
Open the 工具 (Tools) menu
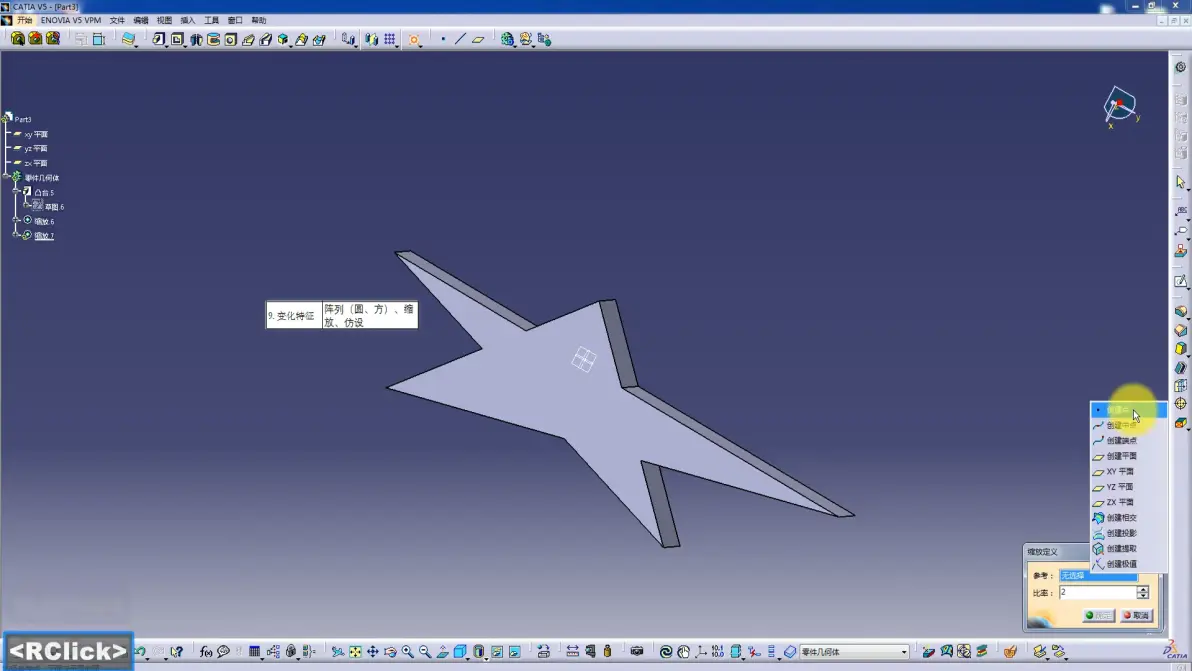pos(211,21)
